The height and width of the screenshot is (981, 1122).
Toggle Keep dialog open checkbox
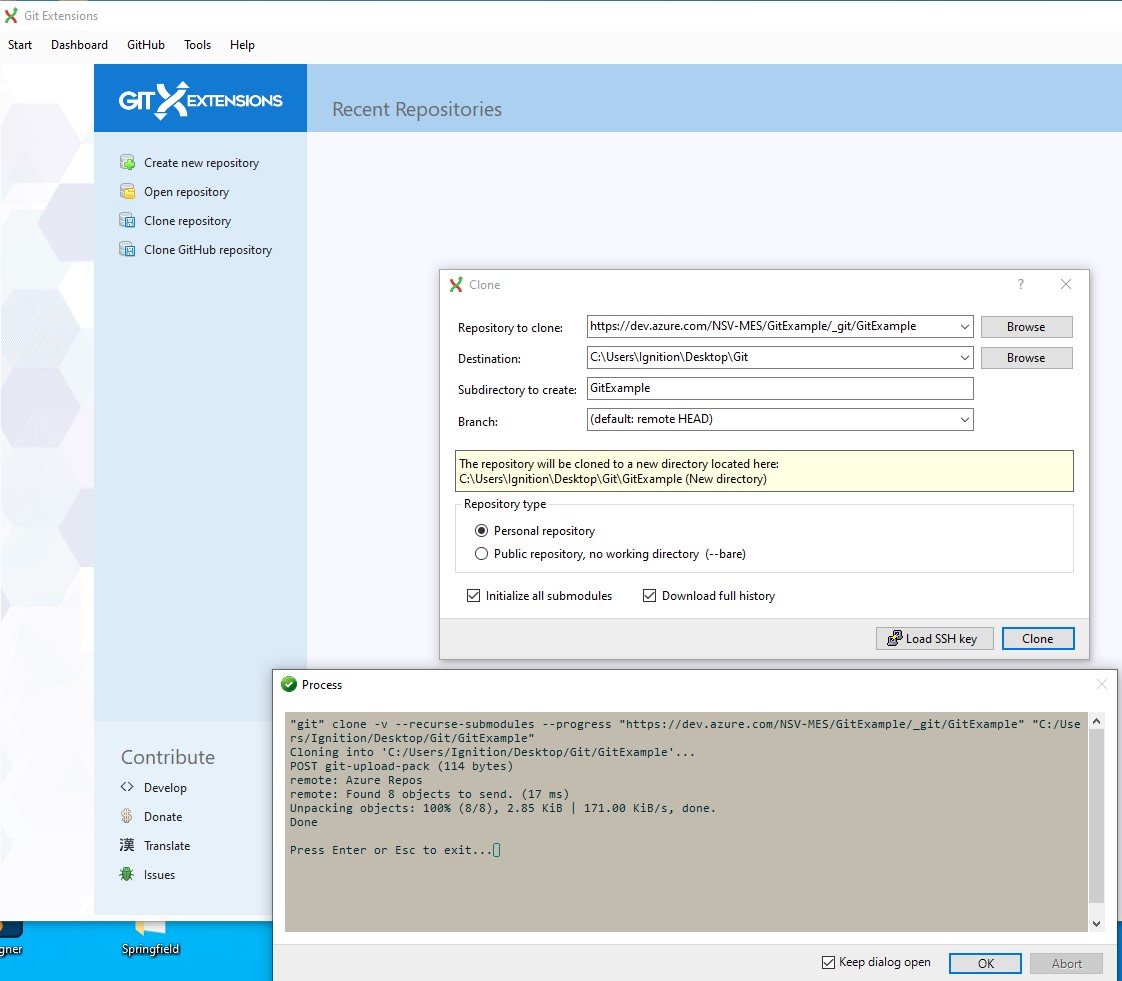[828, 962]
